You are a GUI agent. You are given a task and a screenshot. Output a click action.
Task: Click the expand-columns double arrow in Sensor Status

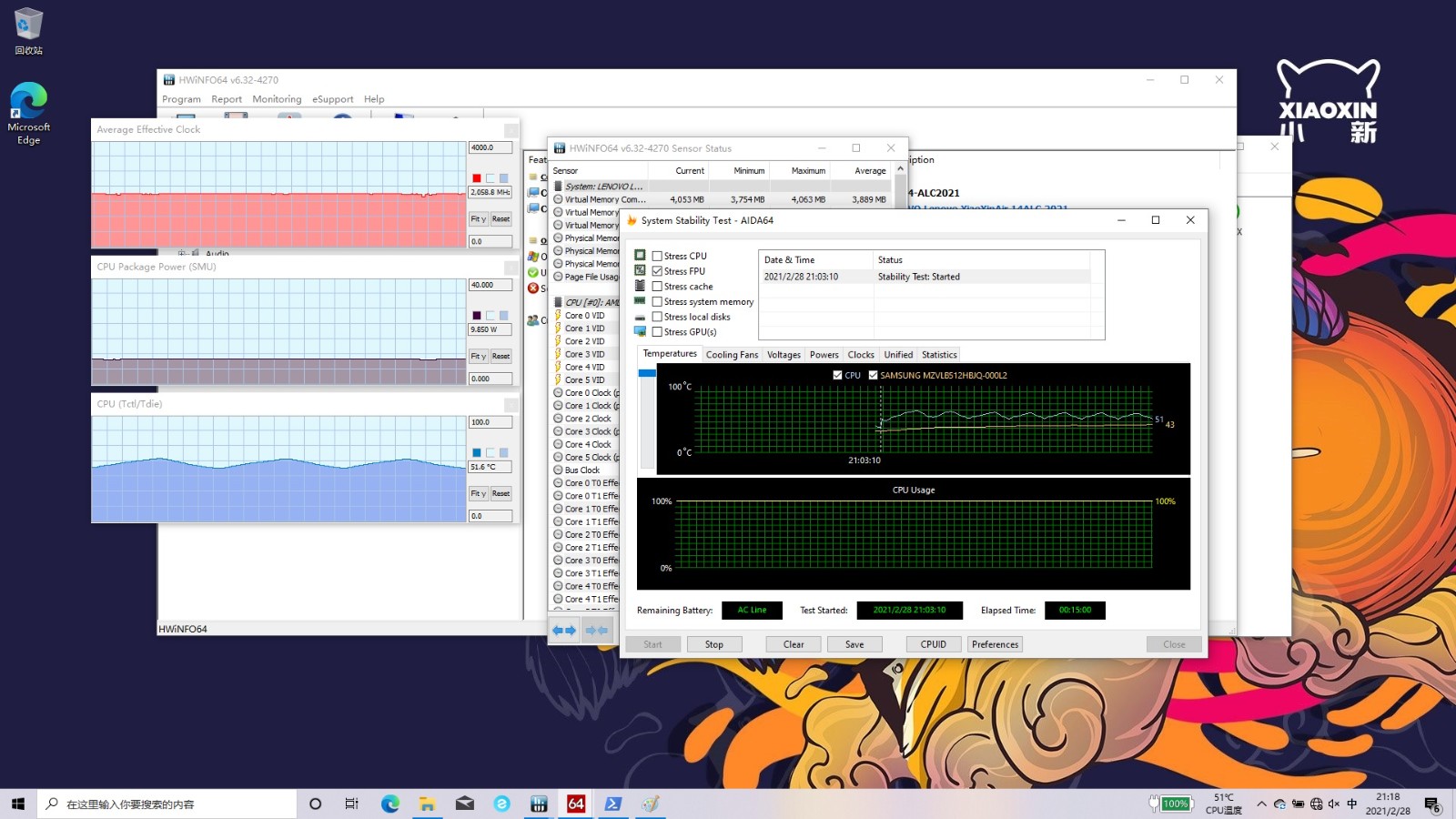(x=564, y=630)
